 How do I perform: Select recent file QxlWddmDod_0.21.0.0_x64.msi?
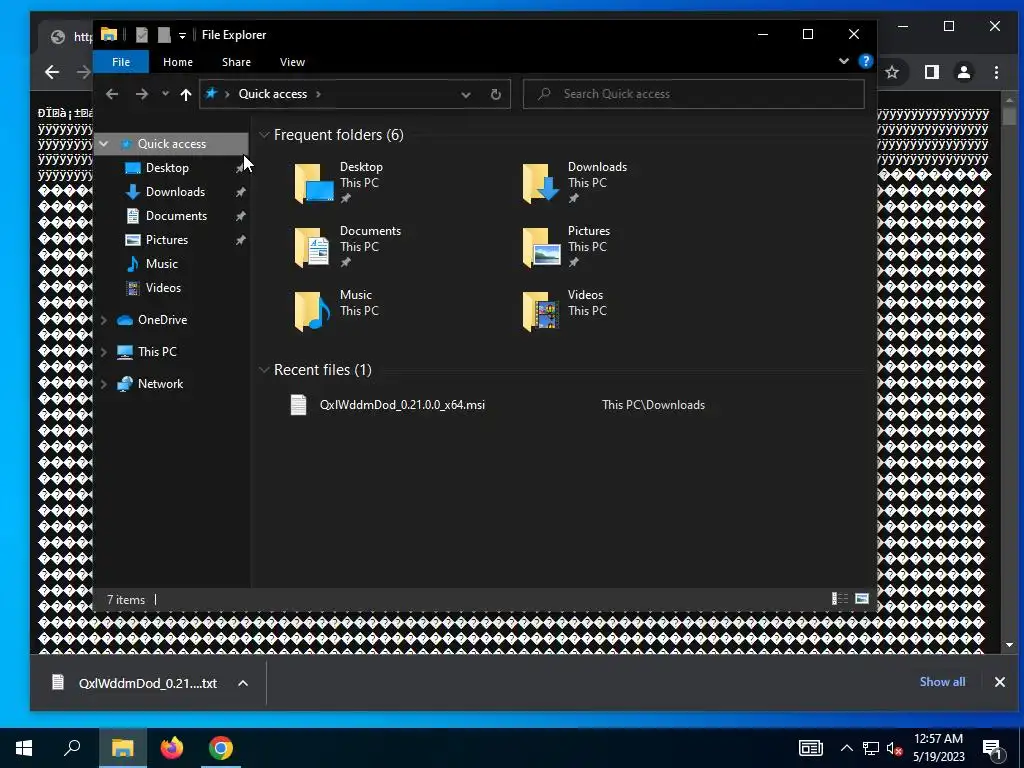click(402, 405)
